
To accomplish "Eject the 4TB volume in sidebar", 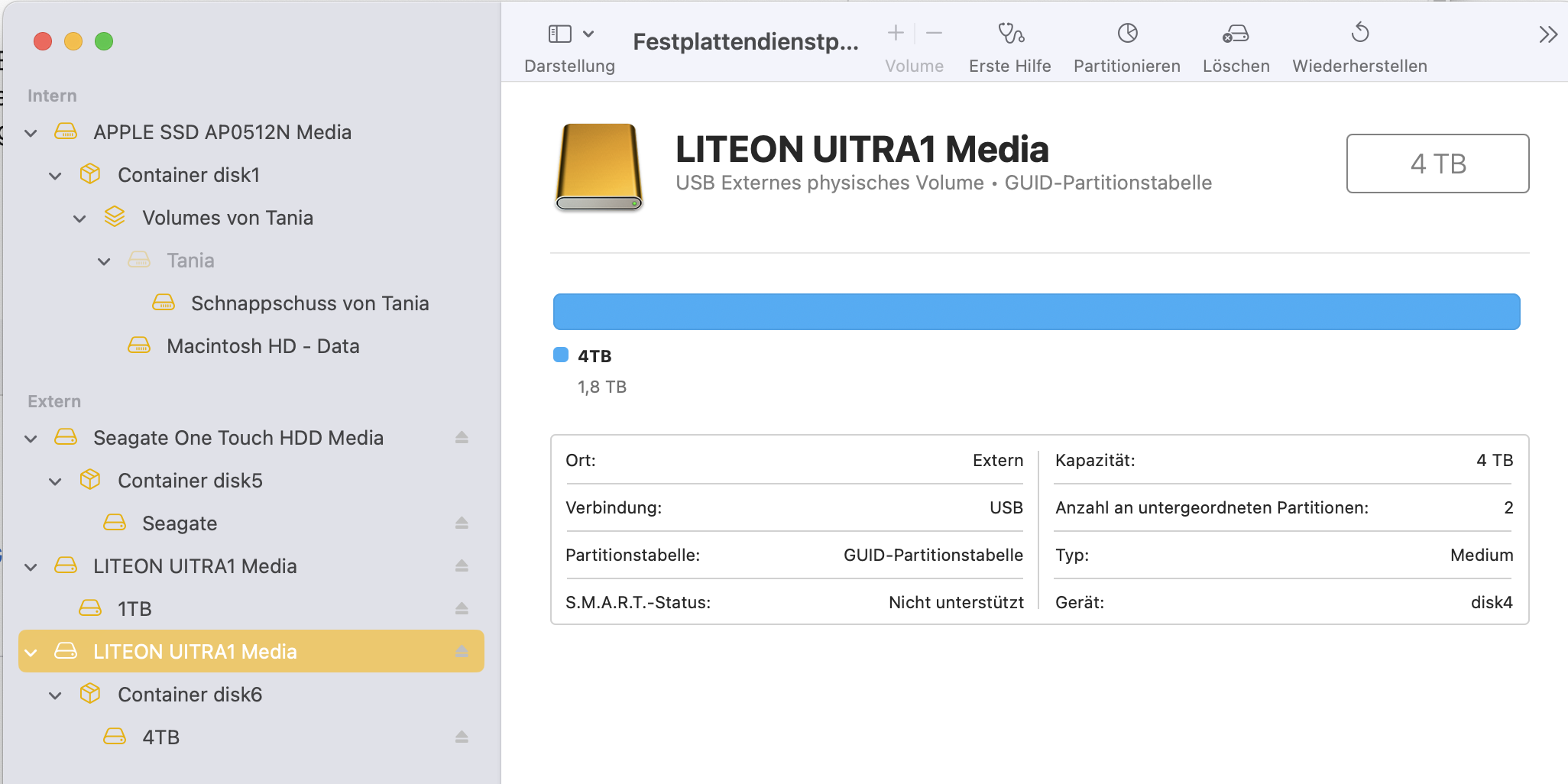I will 462,737.
